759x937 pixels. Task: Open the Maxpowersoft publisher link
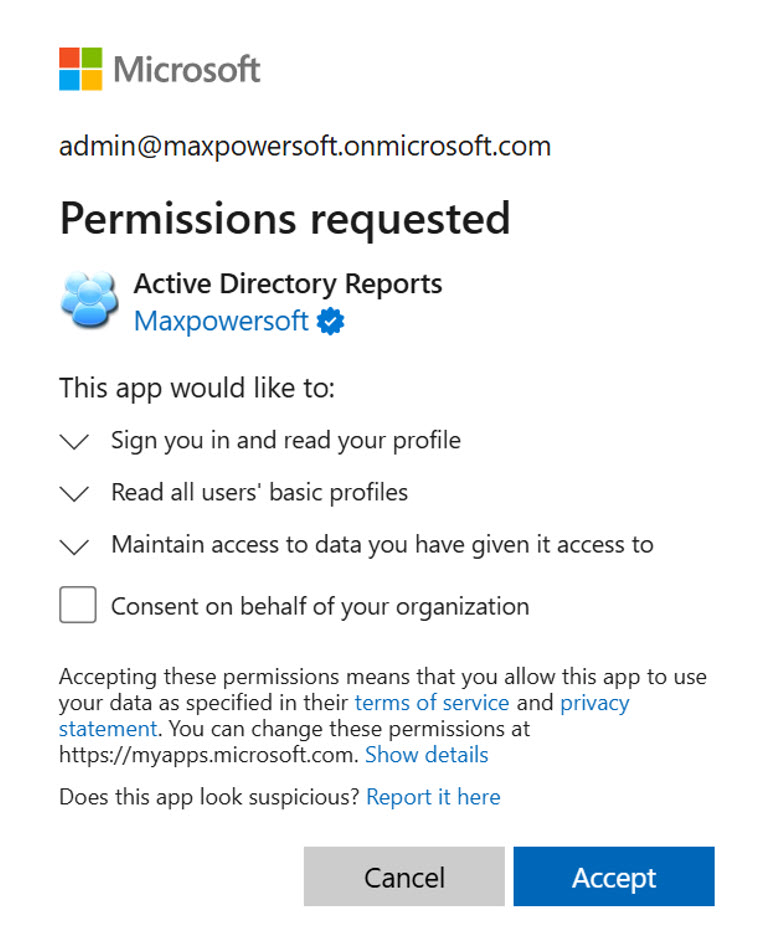(221, 322)
